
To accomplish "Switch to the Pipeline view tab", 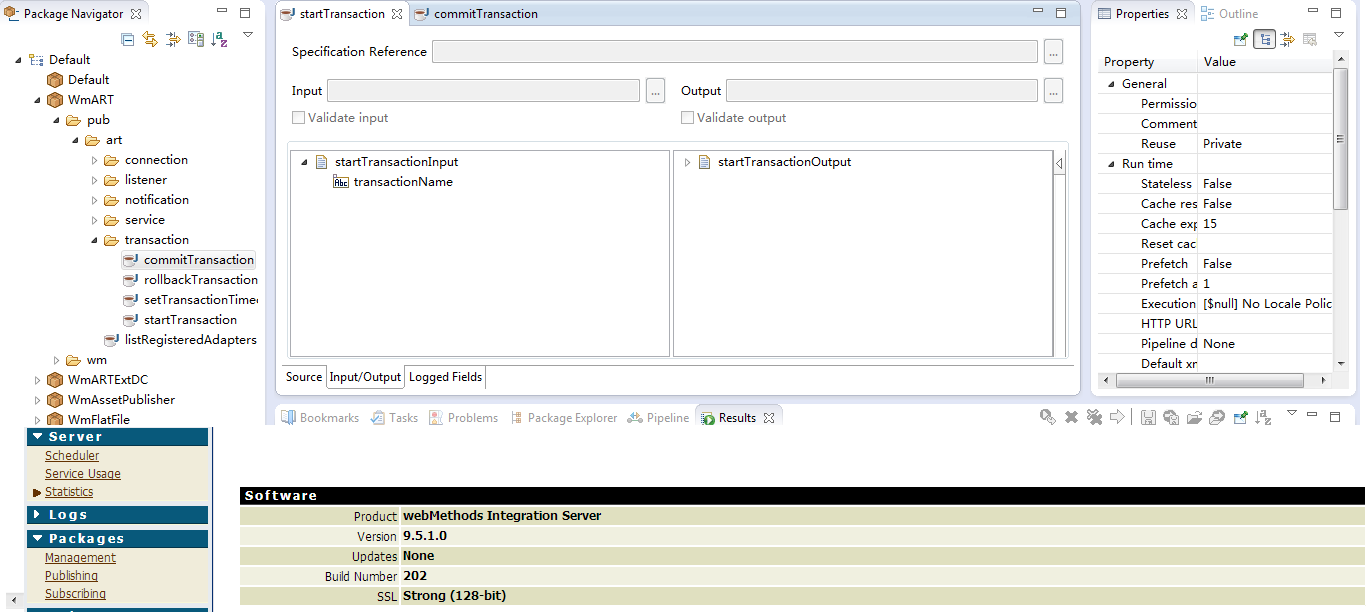I will pyautogui.click(x=657, y=418).
